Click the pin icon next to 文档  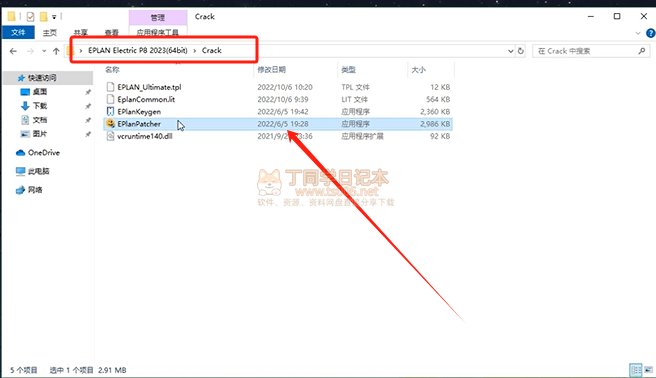88,120
